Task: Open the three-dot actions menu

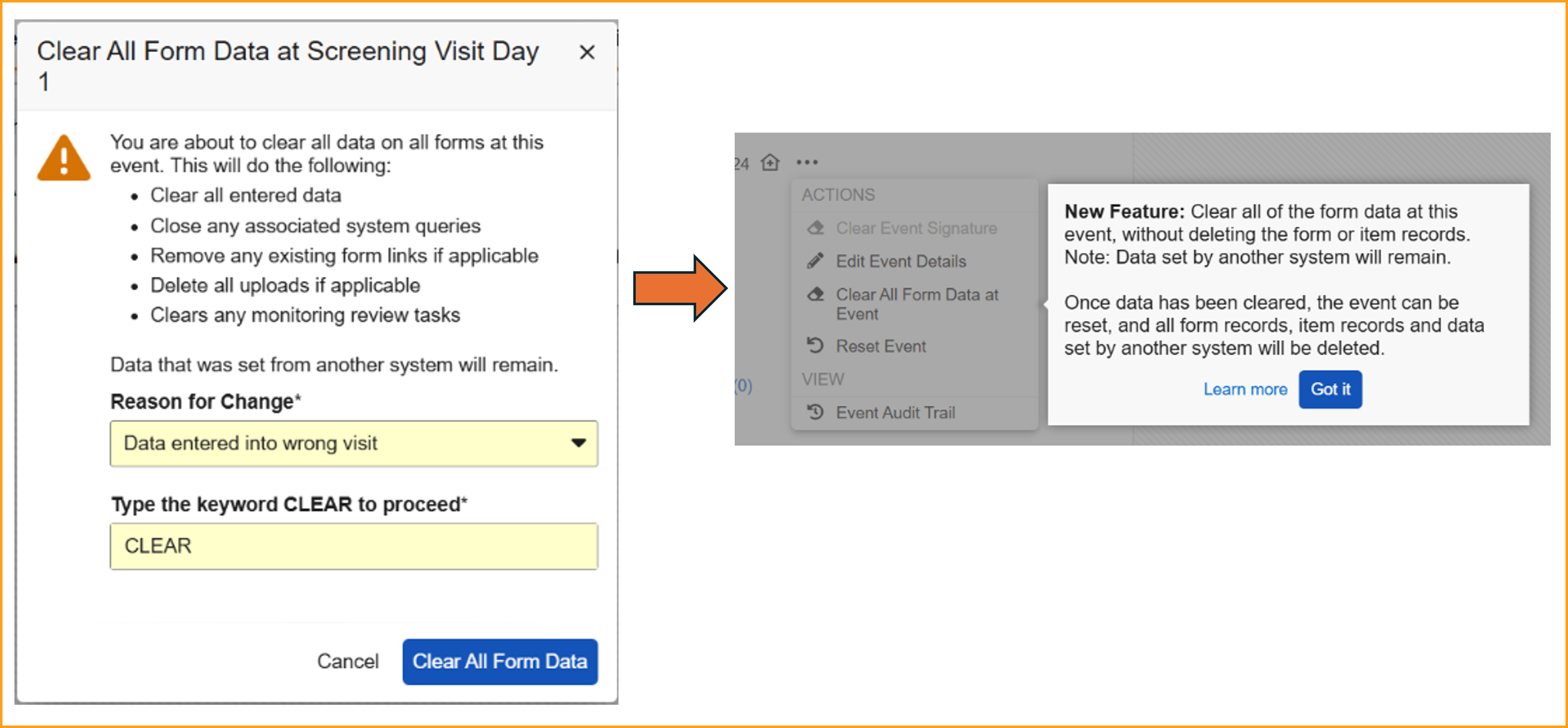Action: click(x=807, y=163)
